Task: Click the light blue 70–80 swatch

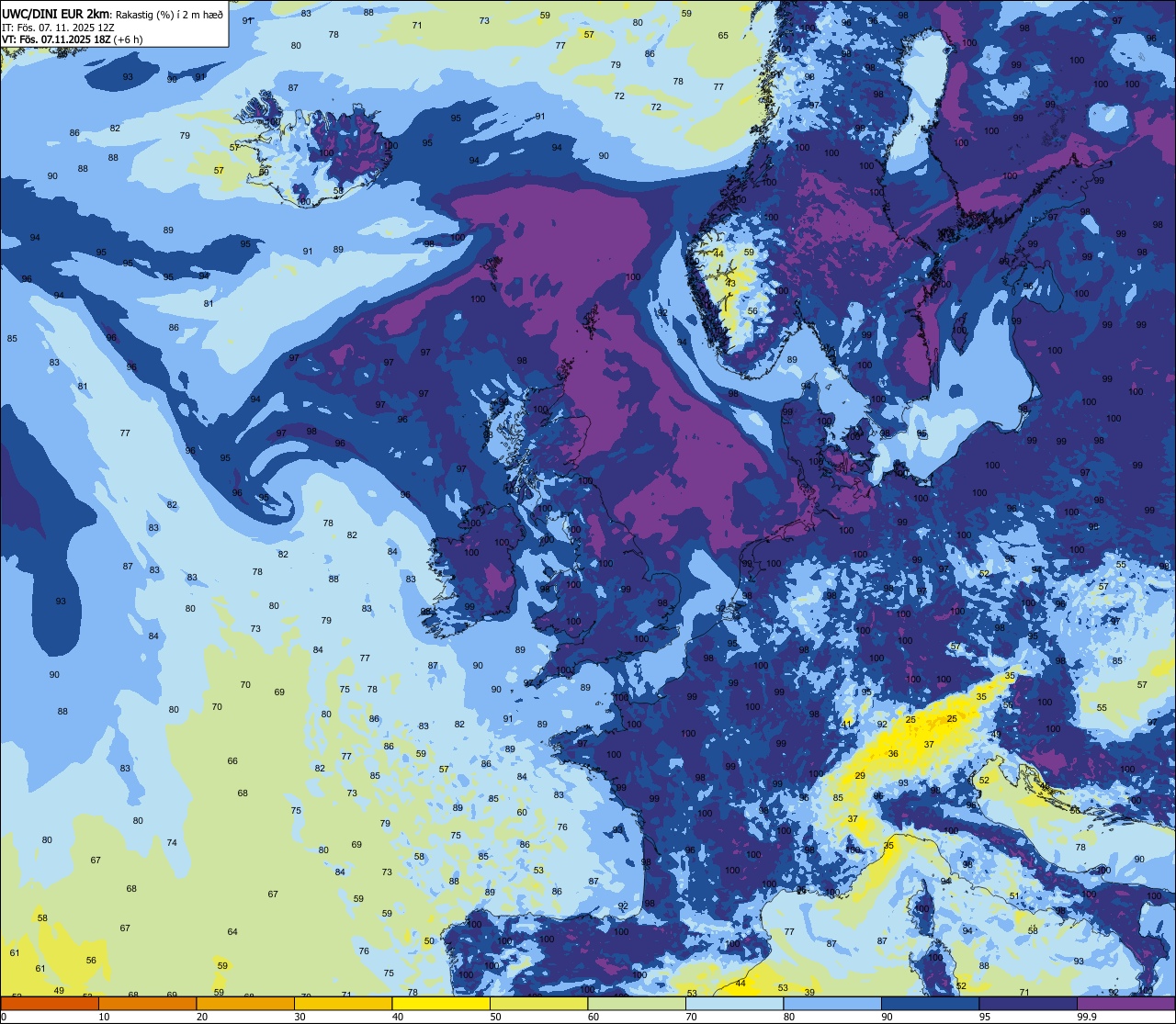Action: pos(734,1004)
